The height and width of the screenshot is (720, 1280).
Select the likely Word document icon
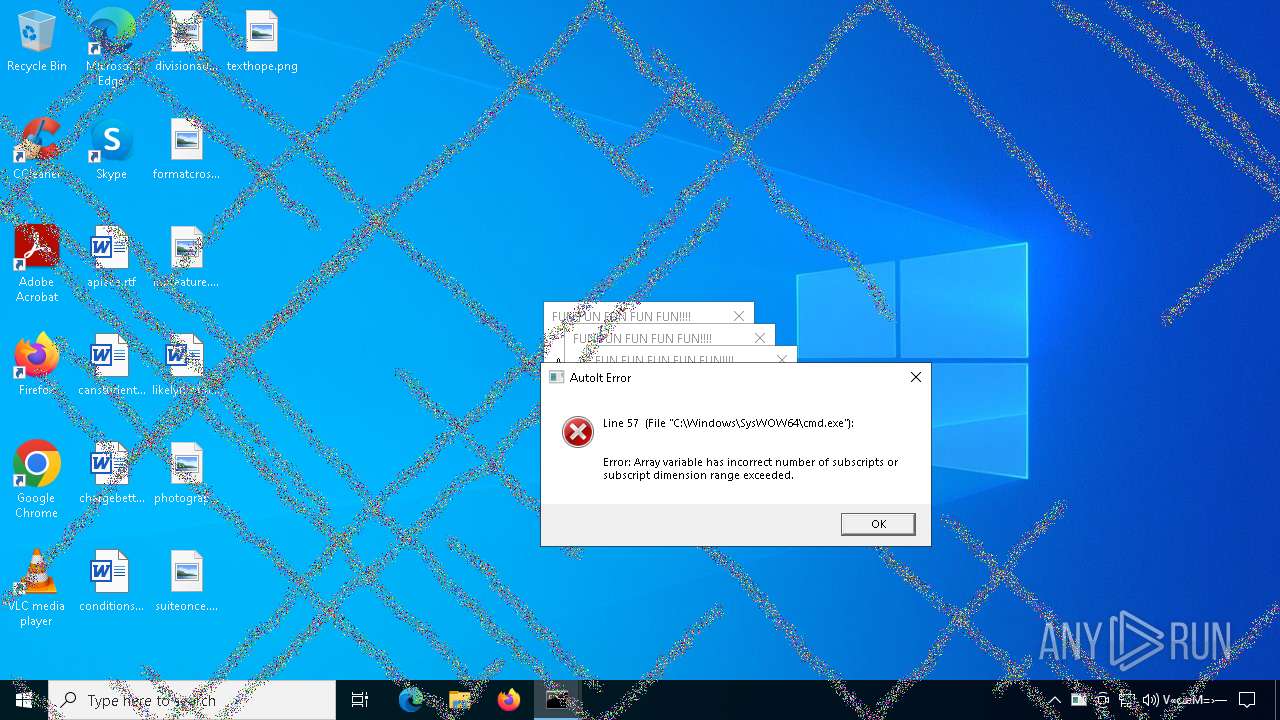[x=186, y=366]
